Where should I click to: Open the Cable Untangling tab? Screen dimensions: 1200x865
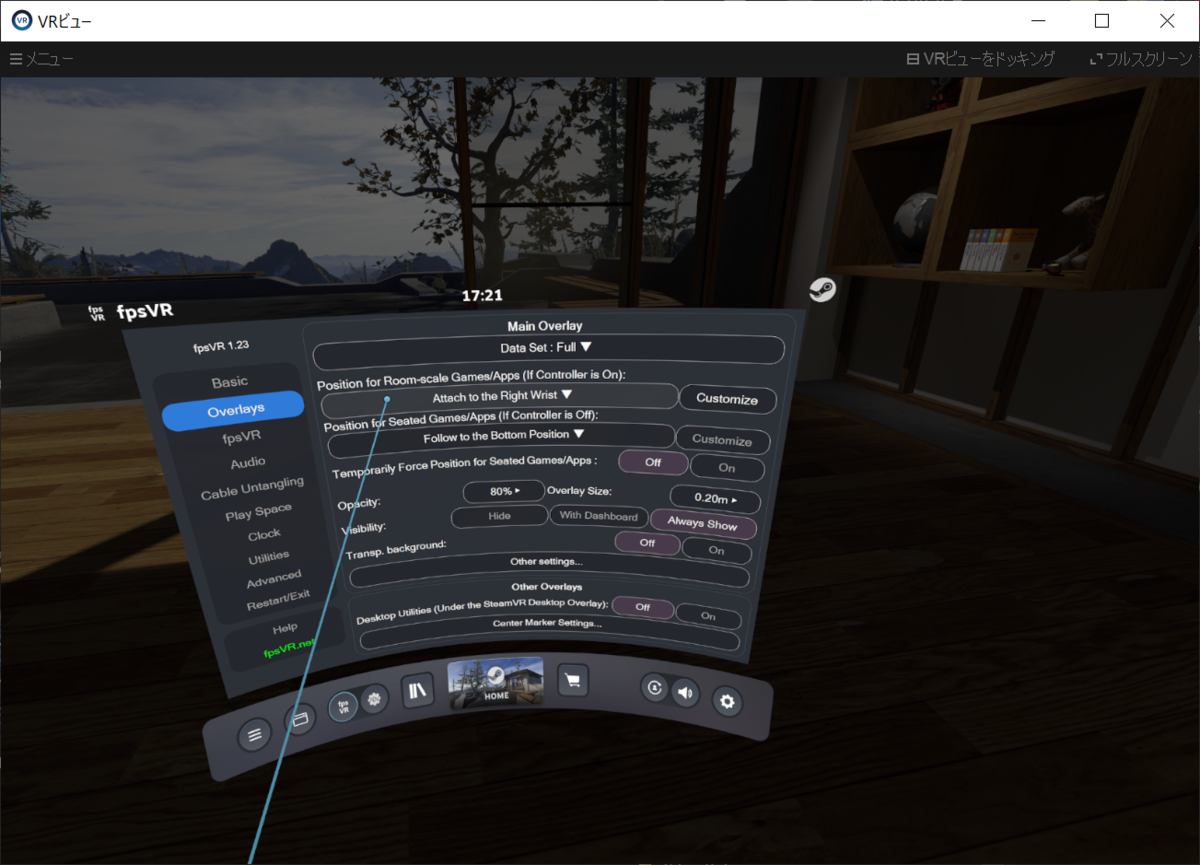click(252, 488)
